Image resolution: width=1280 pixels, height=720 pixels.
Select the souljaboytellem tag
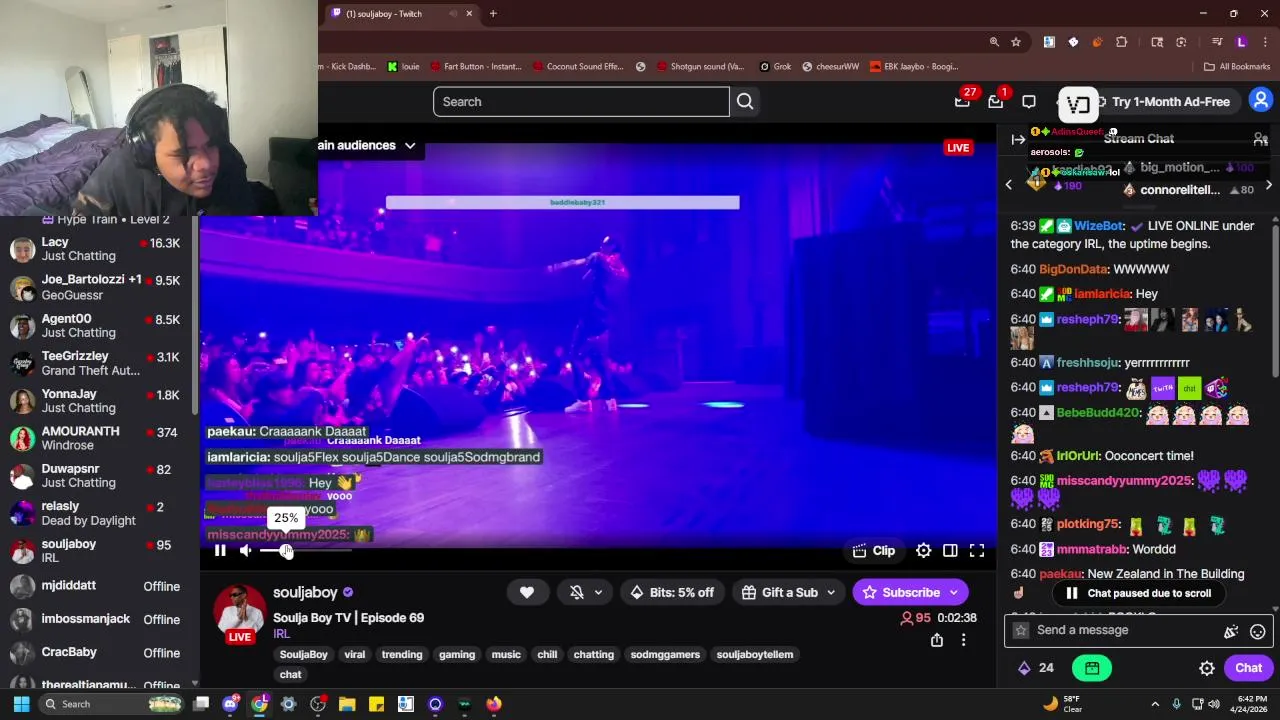[x=755, y=654]
